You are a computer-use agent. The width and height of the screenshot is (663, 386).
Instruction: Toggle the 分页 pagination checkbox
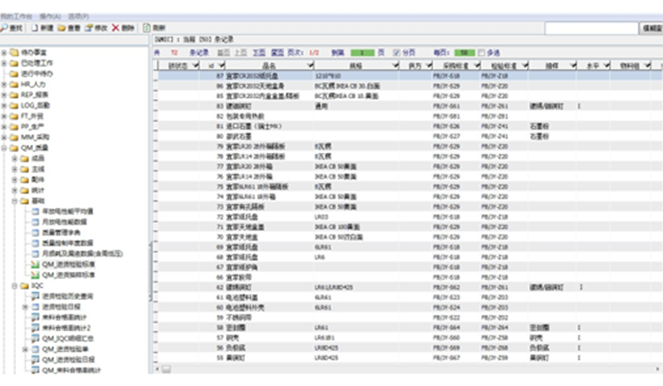click(396, 53)
